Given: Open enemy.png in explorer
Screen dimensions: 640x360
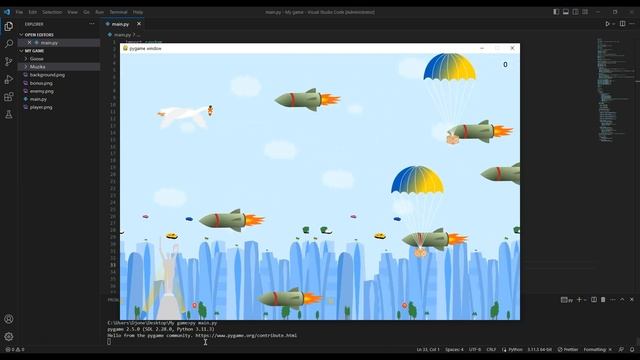Looking at the screenshot, I should click(x=41, y=91).
